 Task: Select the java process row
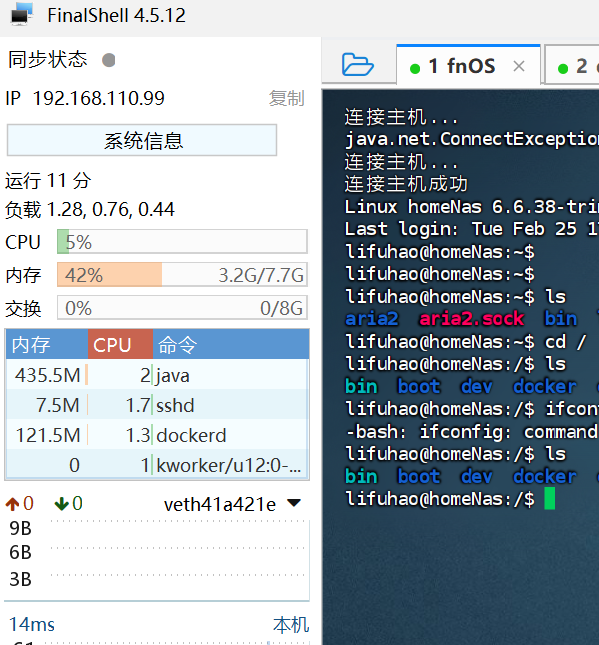pyautogui.click(x=157, y=375)
